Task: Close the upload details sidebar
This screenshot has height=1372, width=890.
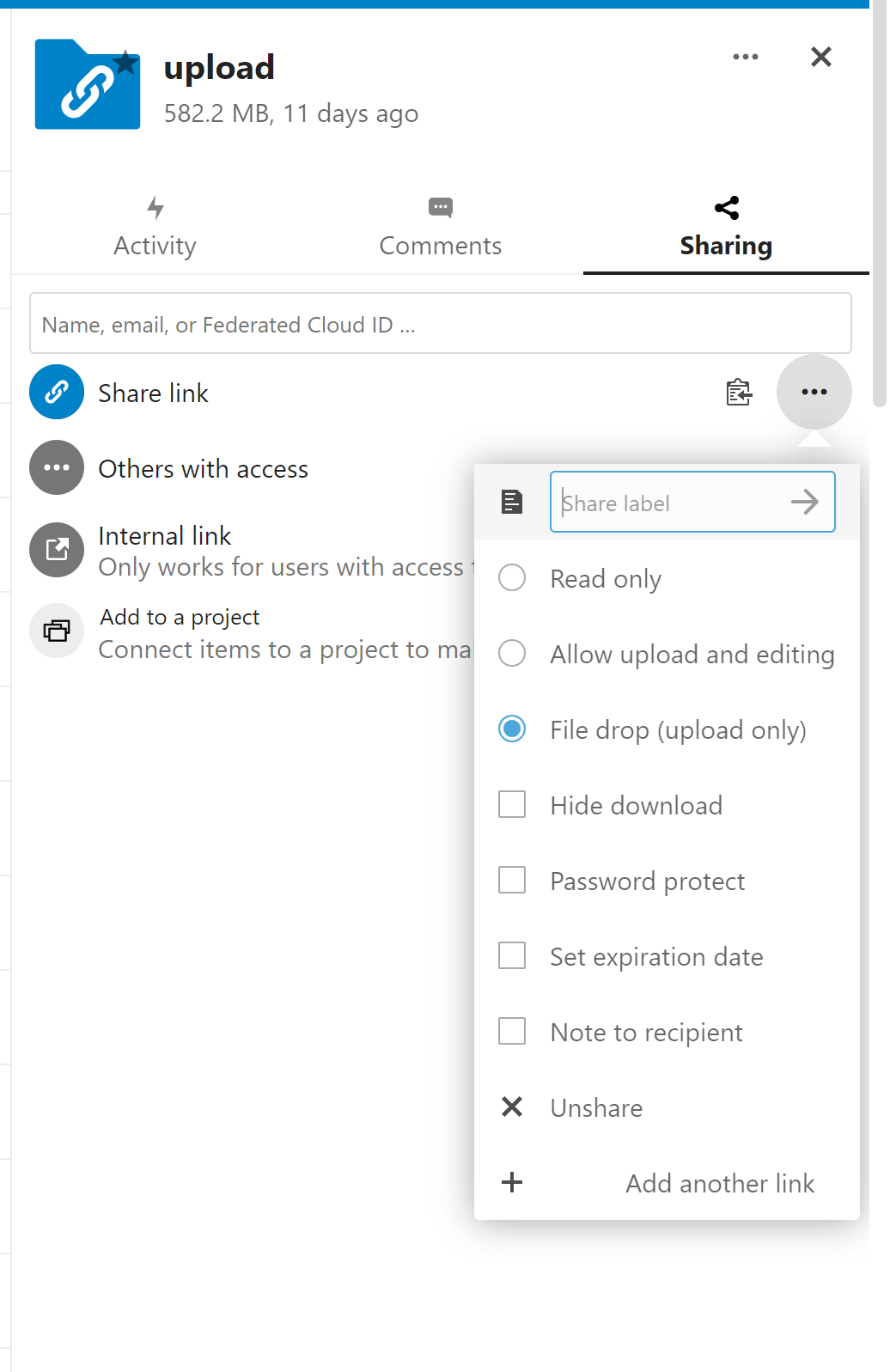Action: 820,57
